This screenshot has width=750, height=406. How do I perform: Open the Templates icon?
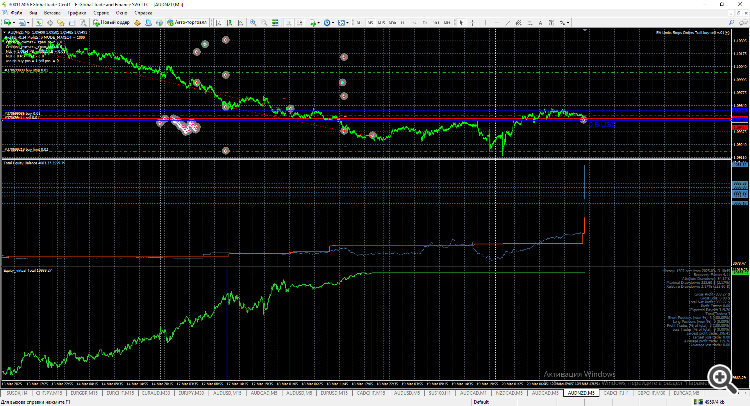[x=342, y=22]
